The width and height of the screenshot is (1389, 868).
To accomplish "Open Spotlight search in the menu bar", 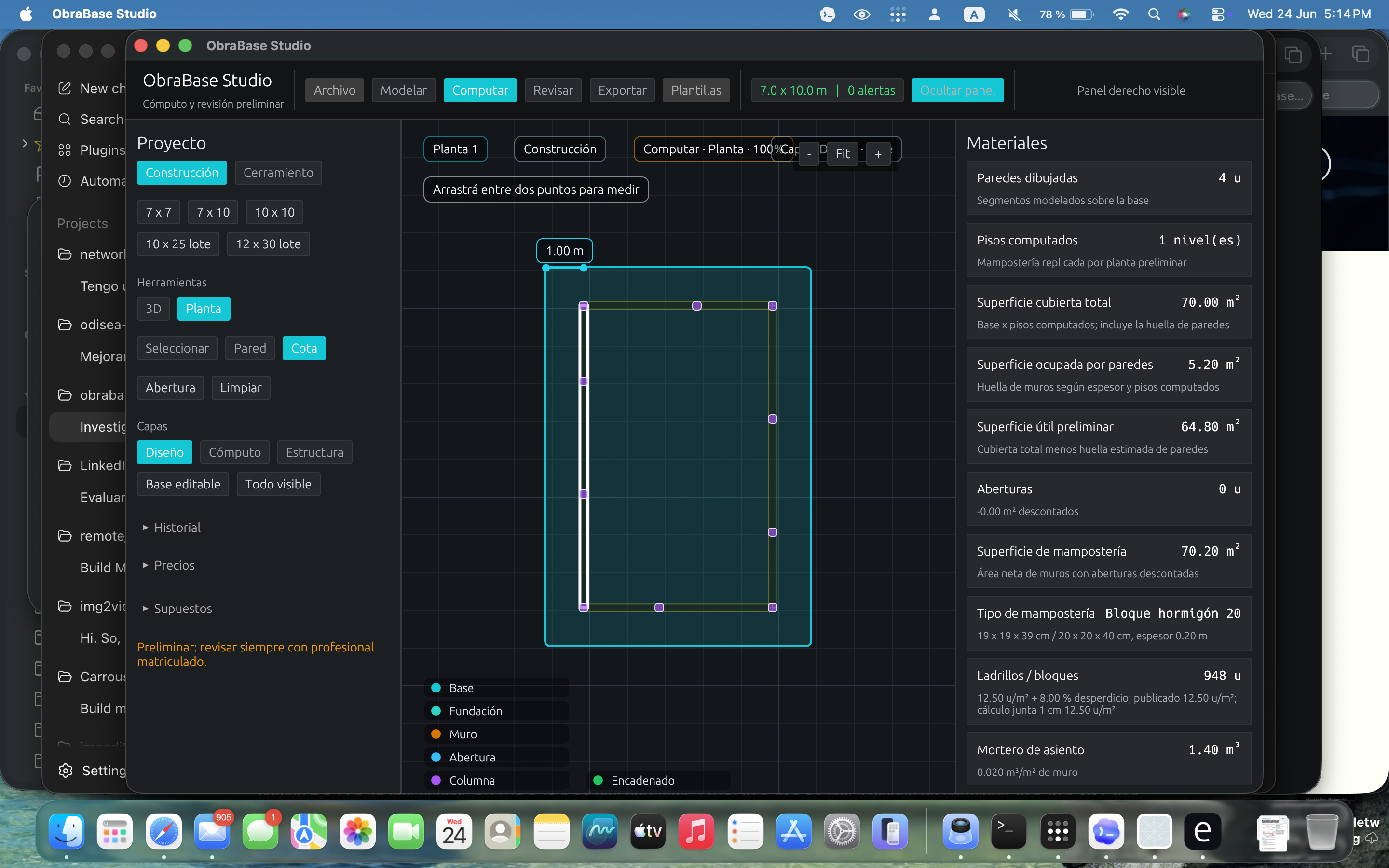I will point(1154,14).
